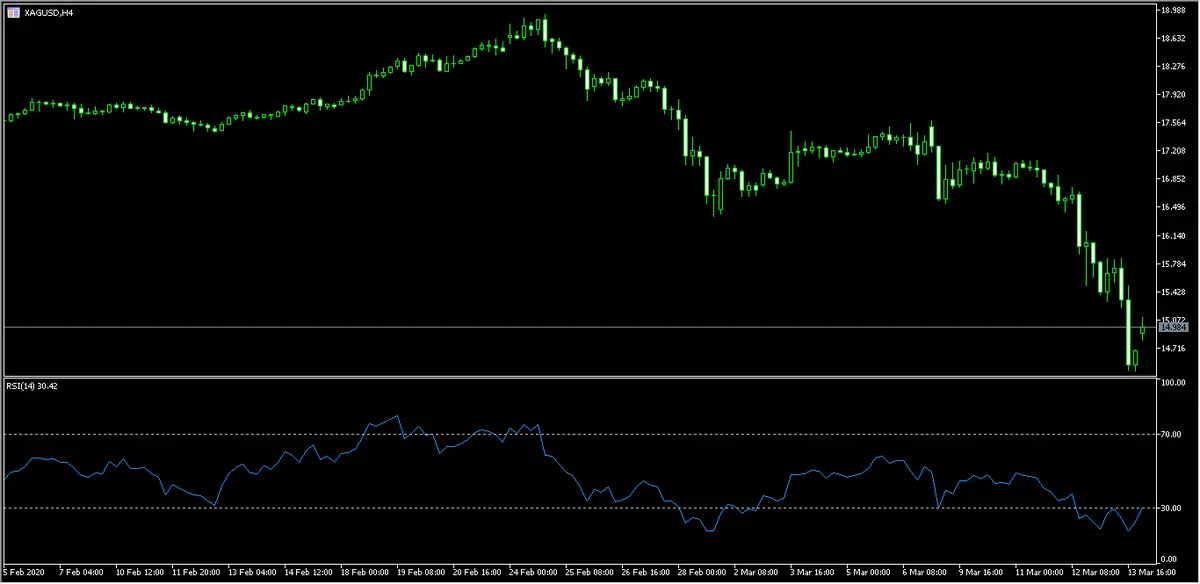This screenshot has width=1200, height=584.
Task: Click the 17.564 level on price scale
Action: pos(1173,123)
